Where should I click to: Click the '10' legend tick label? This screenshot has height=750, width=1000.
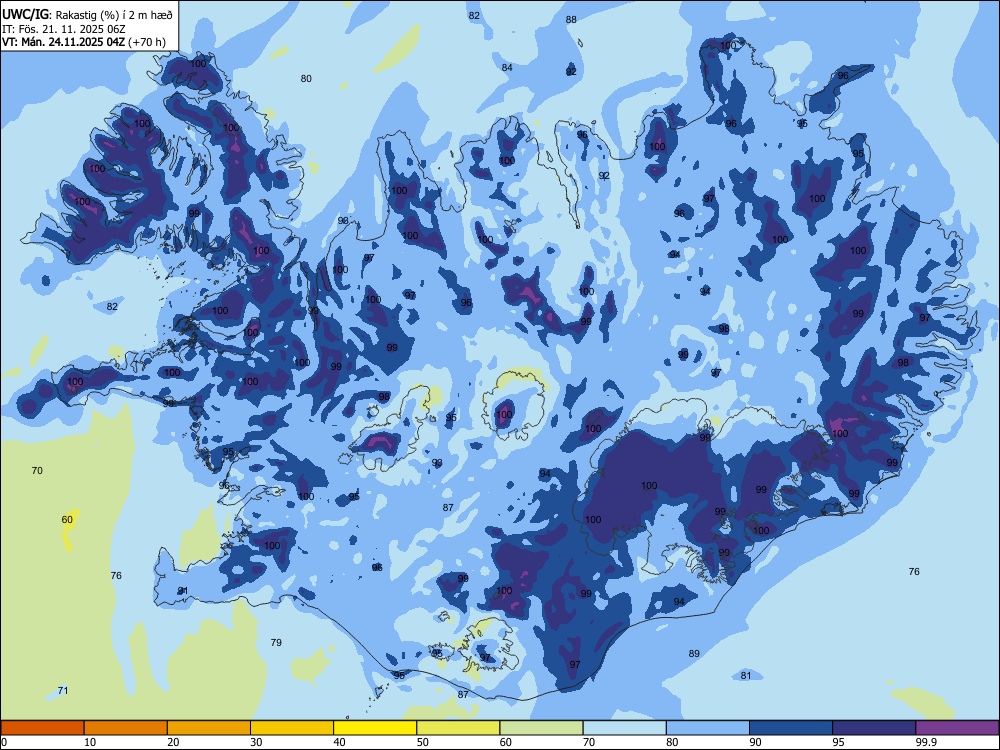coord(90,742)
